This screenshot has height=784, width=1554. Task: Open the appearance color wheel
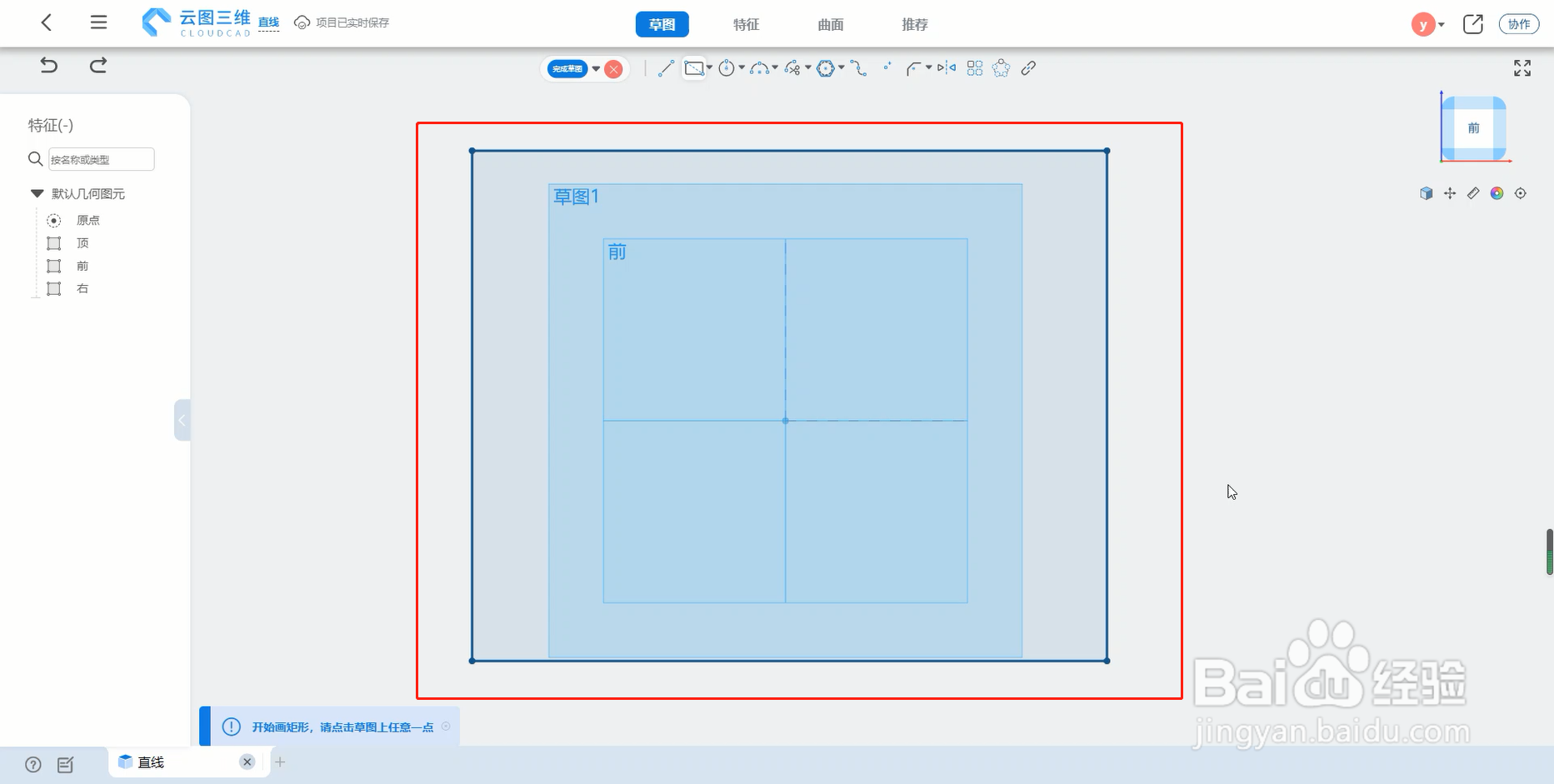[1497, 193]
